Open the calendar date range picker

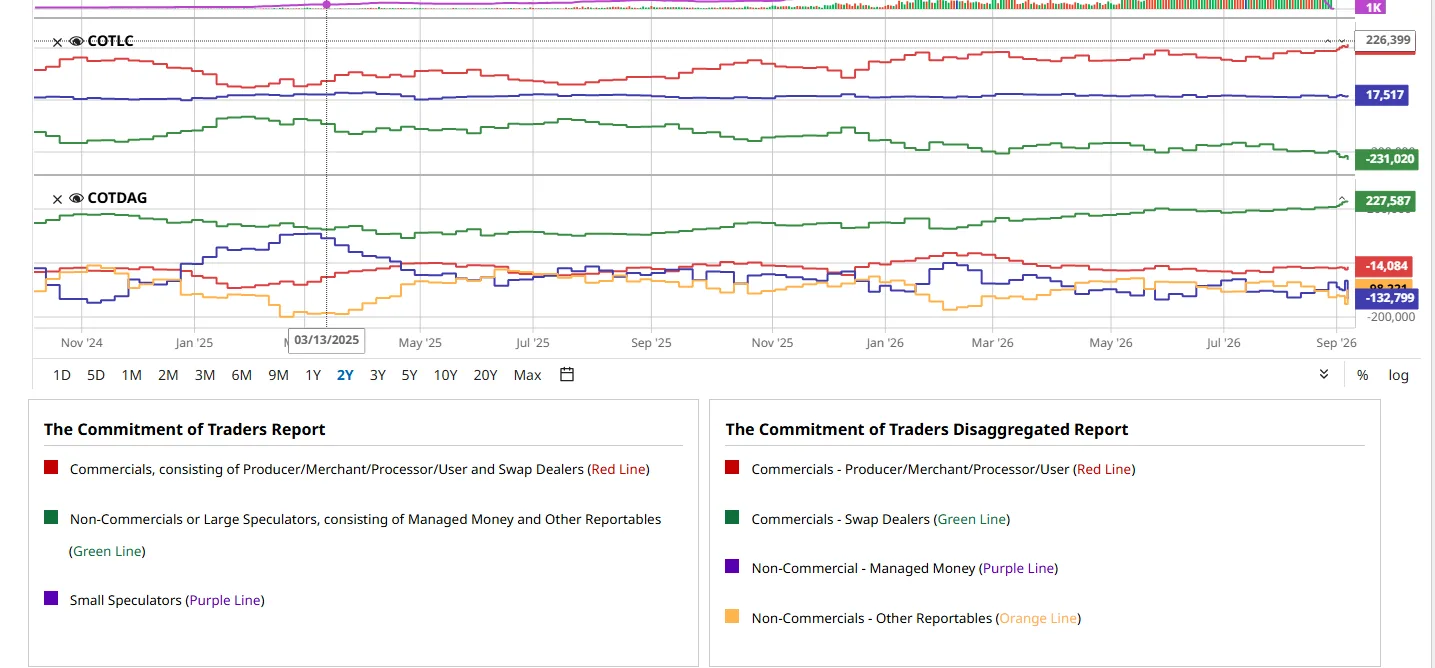click(x=567, y=375)
